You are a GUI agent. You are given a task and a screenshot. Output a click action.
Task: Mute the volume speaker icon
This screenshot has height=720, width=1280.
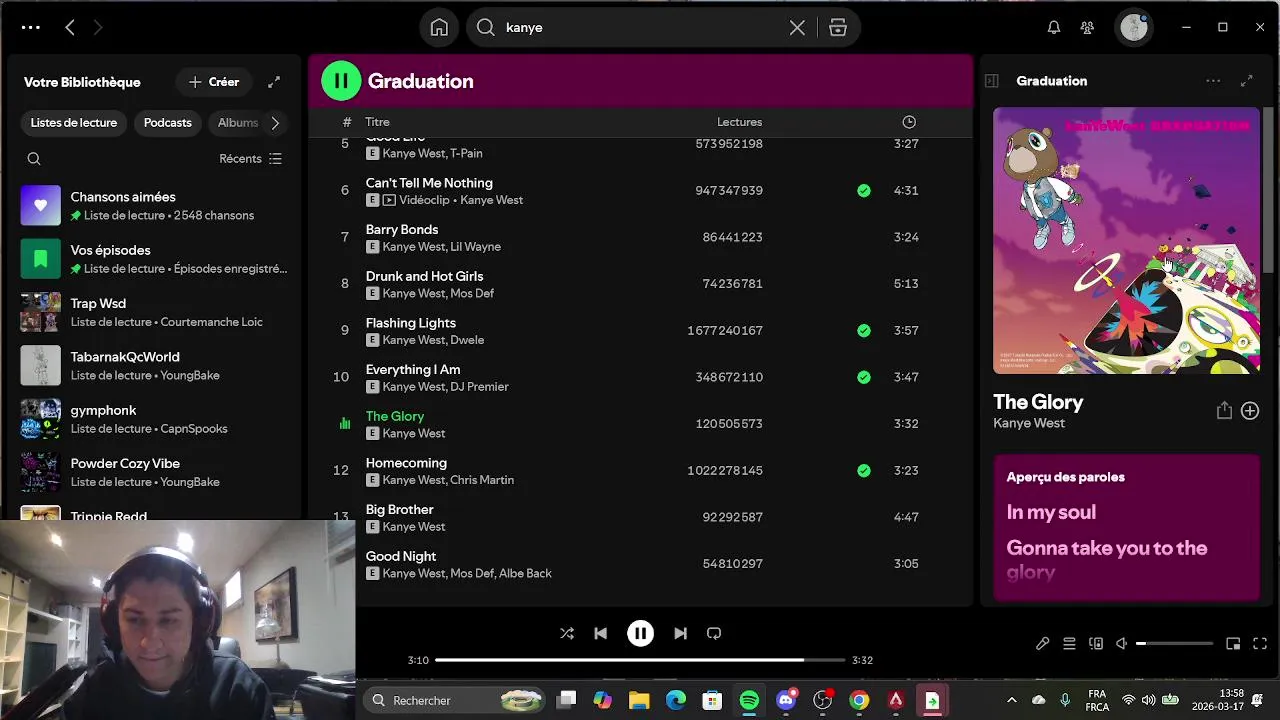pos(1122,644)
